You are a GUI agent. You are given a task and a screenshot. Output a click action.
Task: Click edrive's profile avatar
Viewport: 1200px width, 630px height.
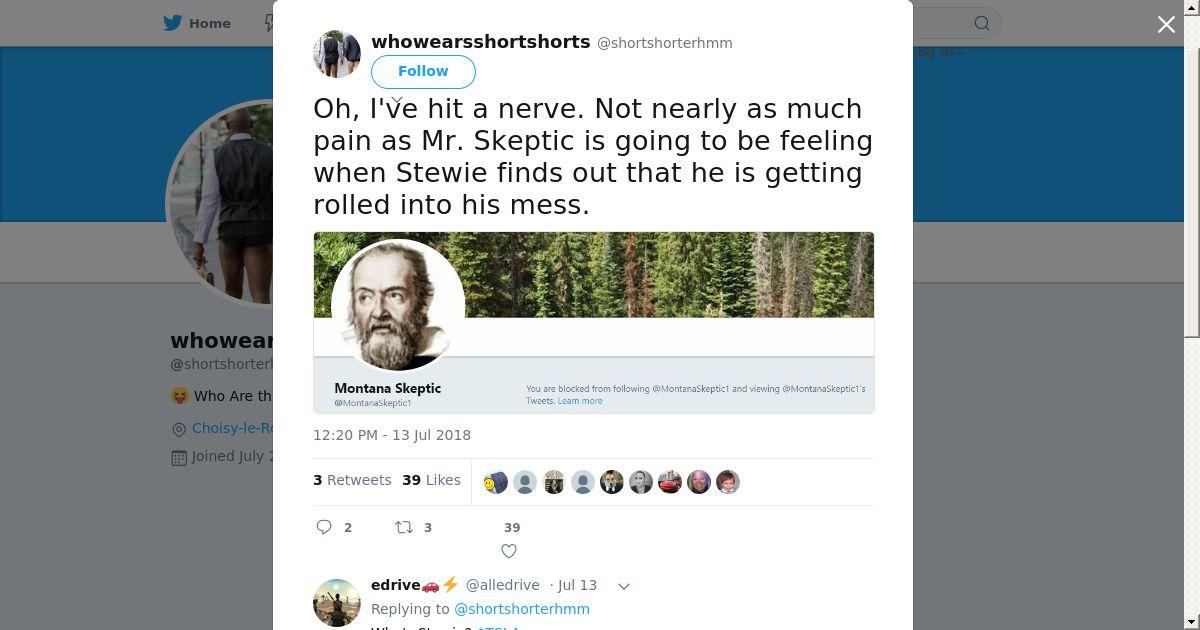pos(337,602)
